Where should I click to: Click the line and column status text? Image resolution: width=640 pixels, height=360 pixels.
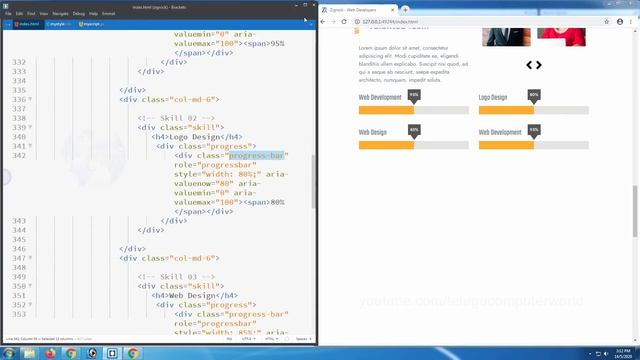click(x=40, y=339)
